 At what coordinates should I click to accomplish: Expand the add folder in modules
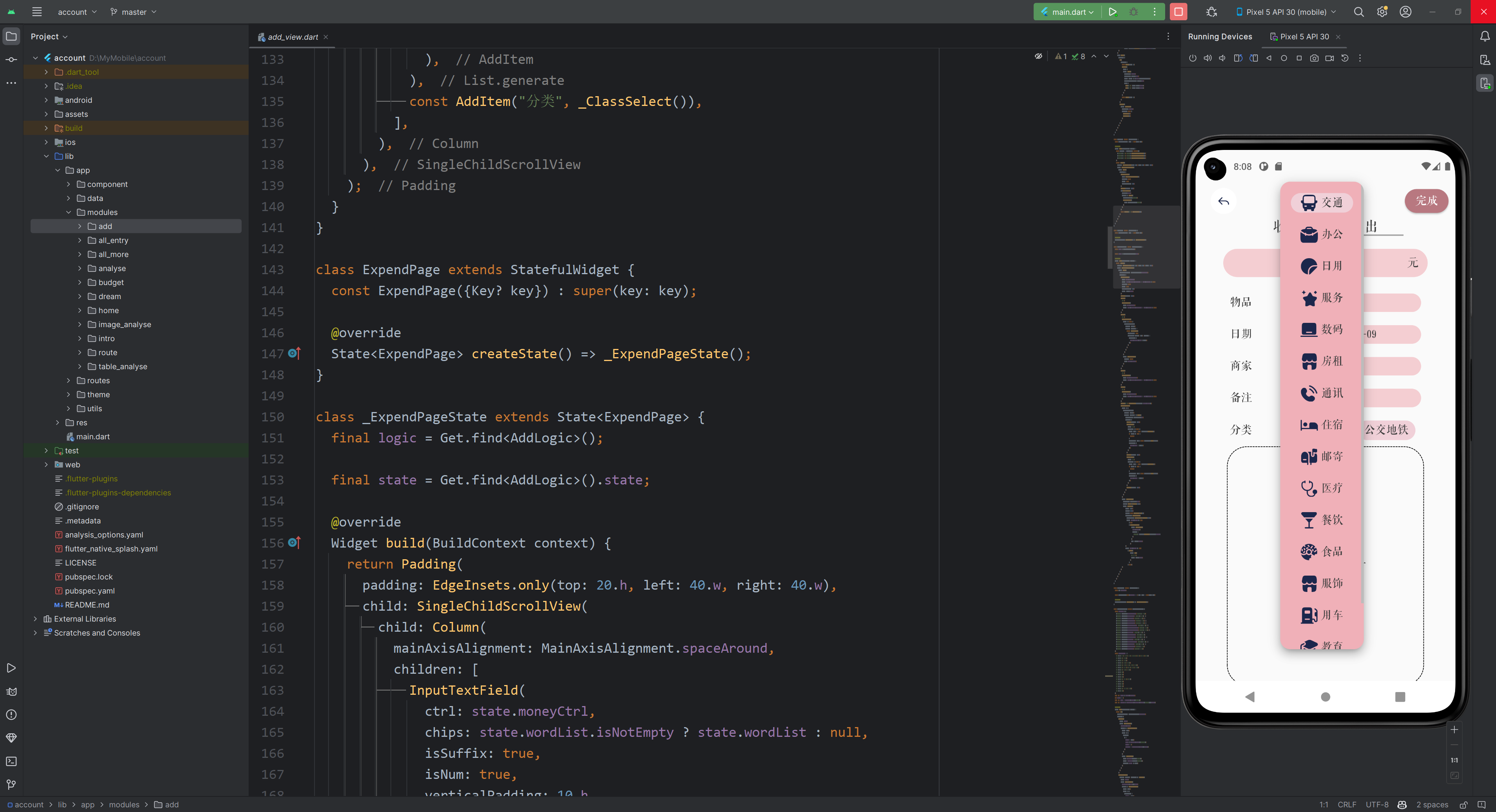coord(79,226)
